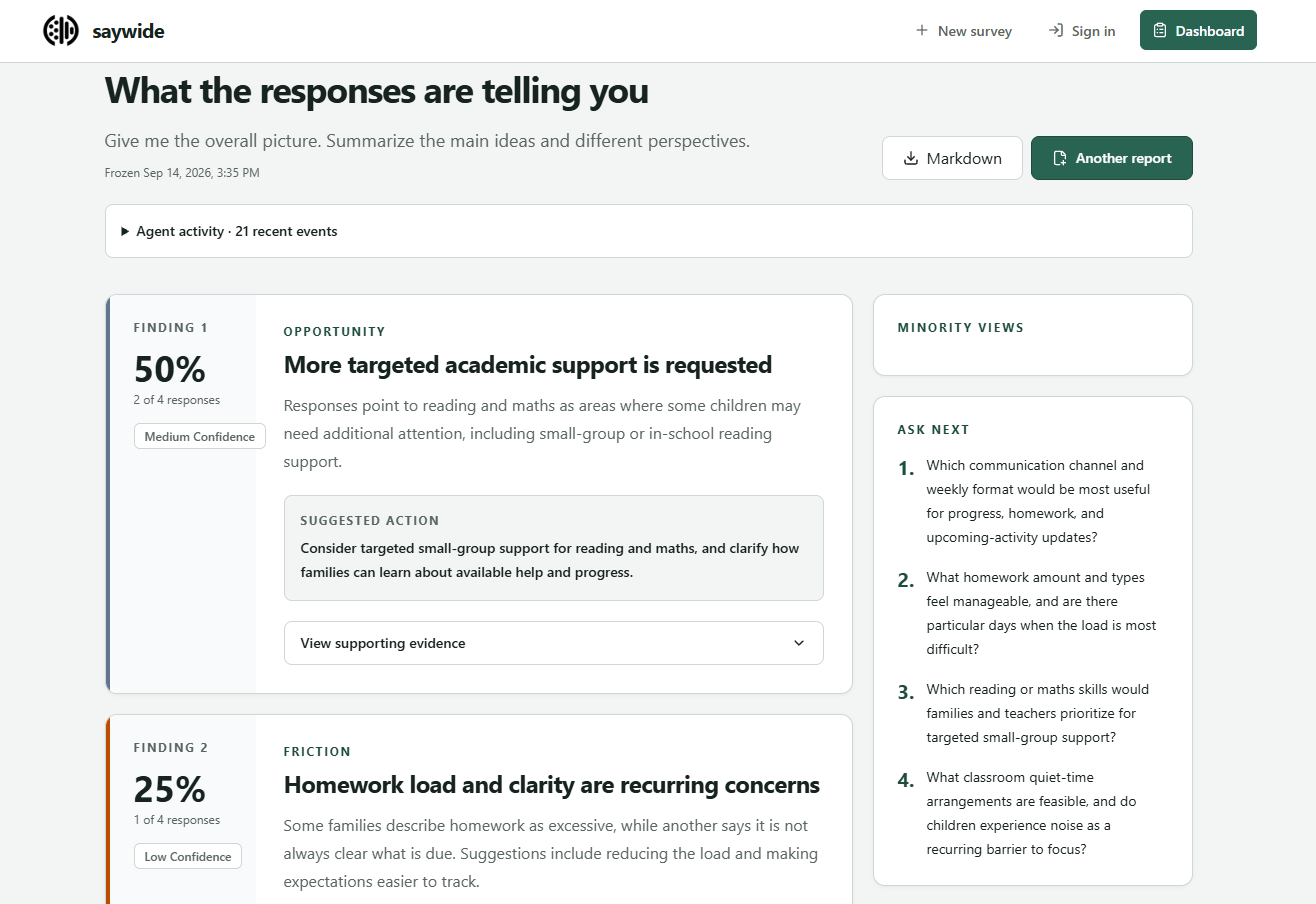Click Ask Next question 2 about homework amount

pyautogui.click(x=1041, y=613)
